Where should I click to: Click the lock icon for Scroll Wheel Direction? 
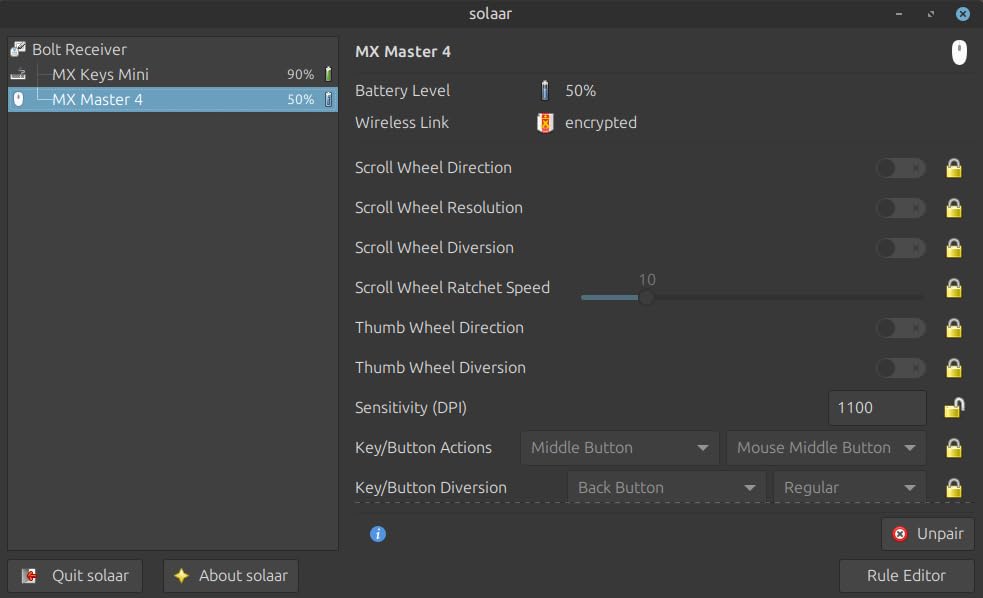(953, 168)
